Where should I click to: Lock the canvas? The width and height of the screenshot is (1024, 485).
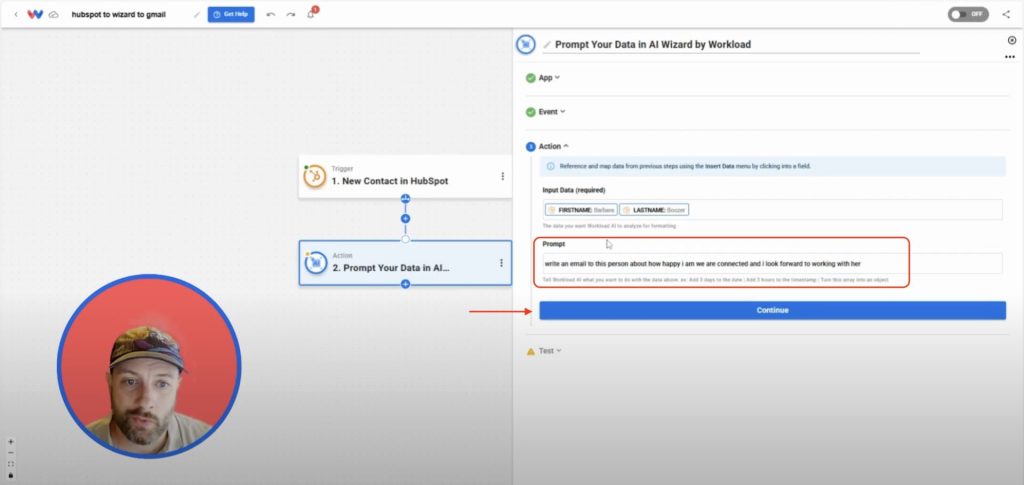coord(10,475)
